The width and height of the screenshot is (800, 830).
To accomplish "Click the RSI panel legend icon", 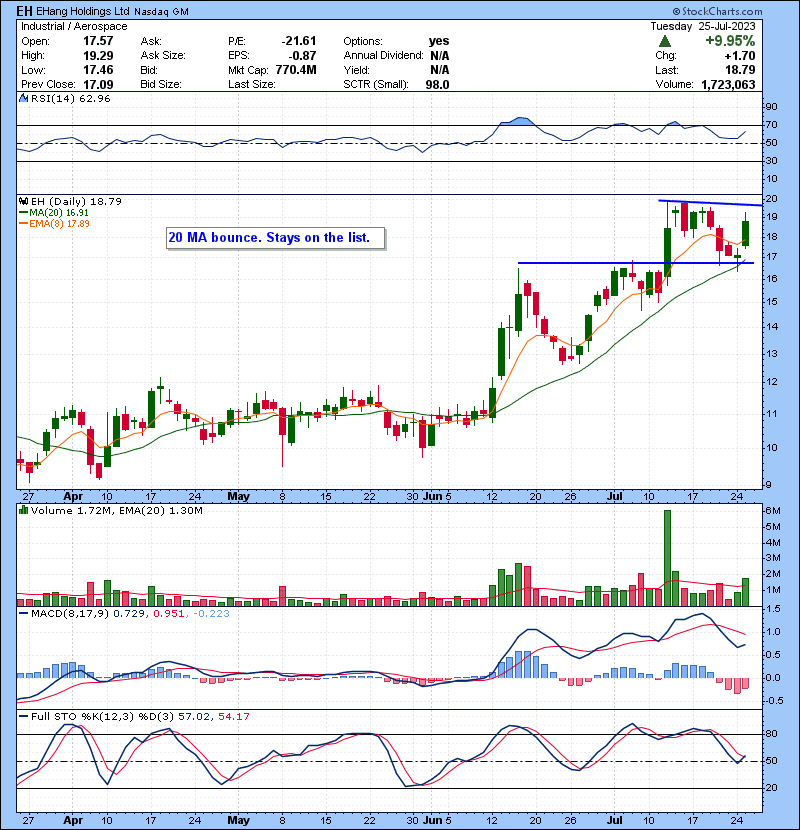I will pyautogui.click(x=23, y=98).
